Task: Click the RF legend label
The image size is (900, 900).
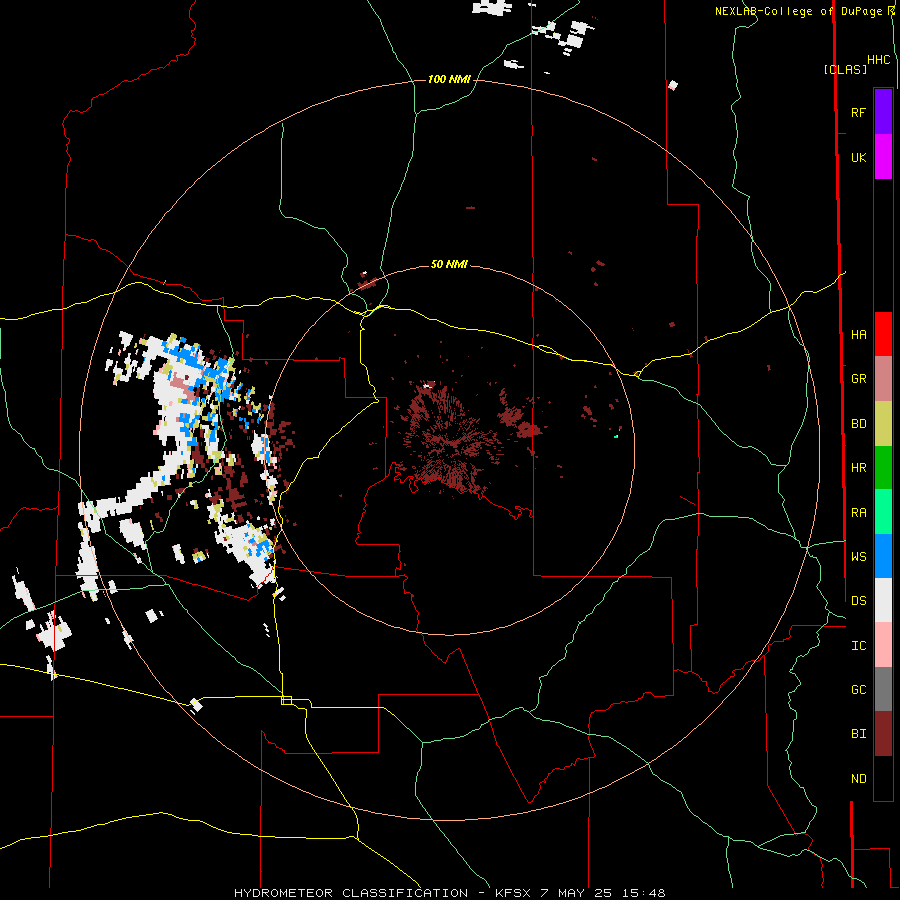Action: pyautogui.click(x=858, y=112)
